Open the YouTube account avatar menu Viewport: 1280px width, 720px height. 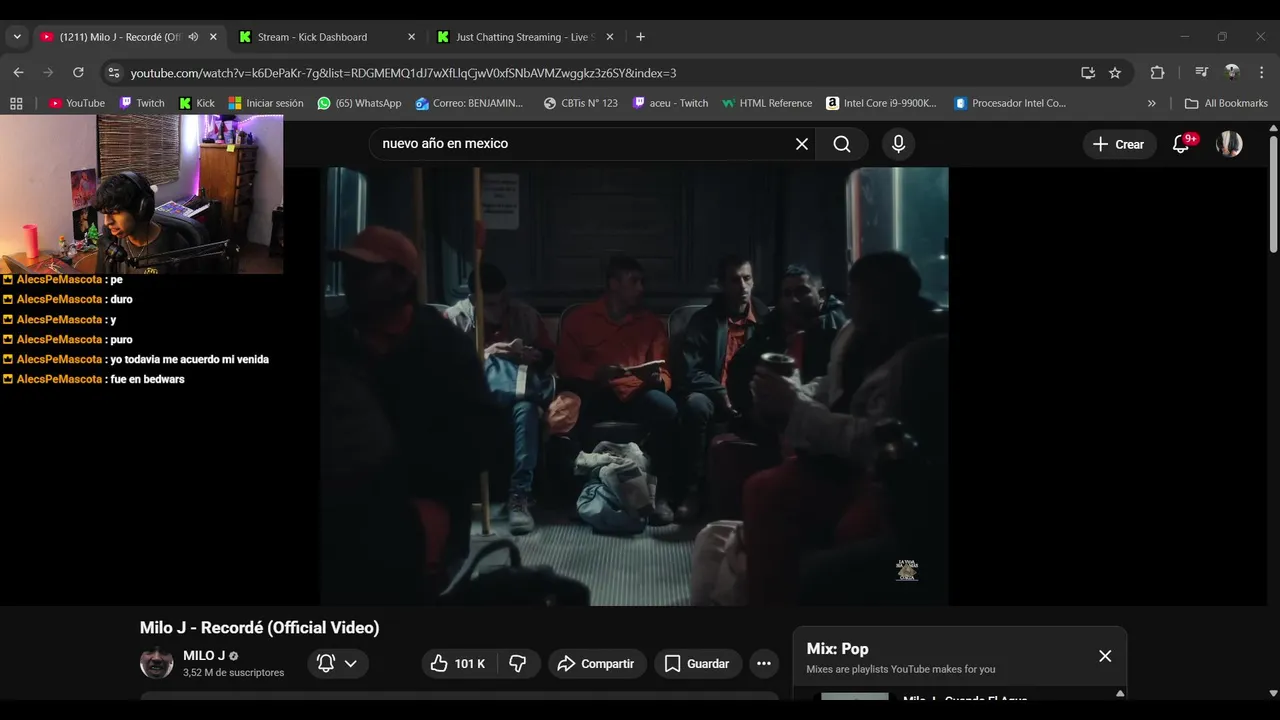coord(1229,144)
